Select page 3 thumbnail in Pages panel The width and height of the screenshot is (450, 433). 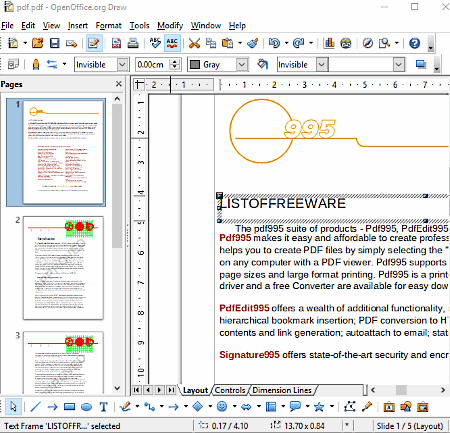[x=63, y=363]
